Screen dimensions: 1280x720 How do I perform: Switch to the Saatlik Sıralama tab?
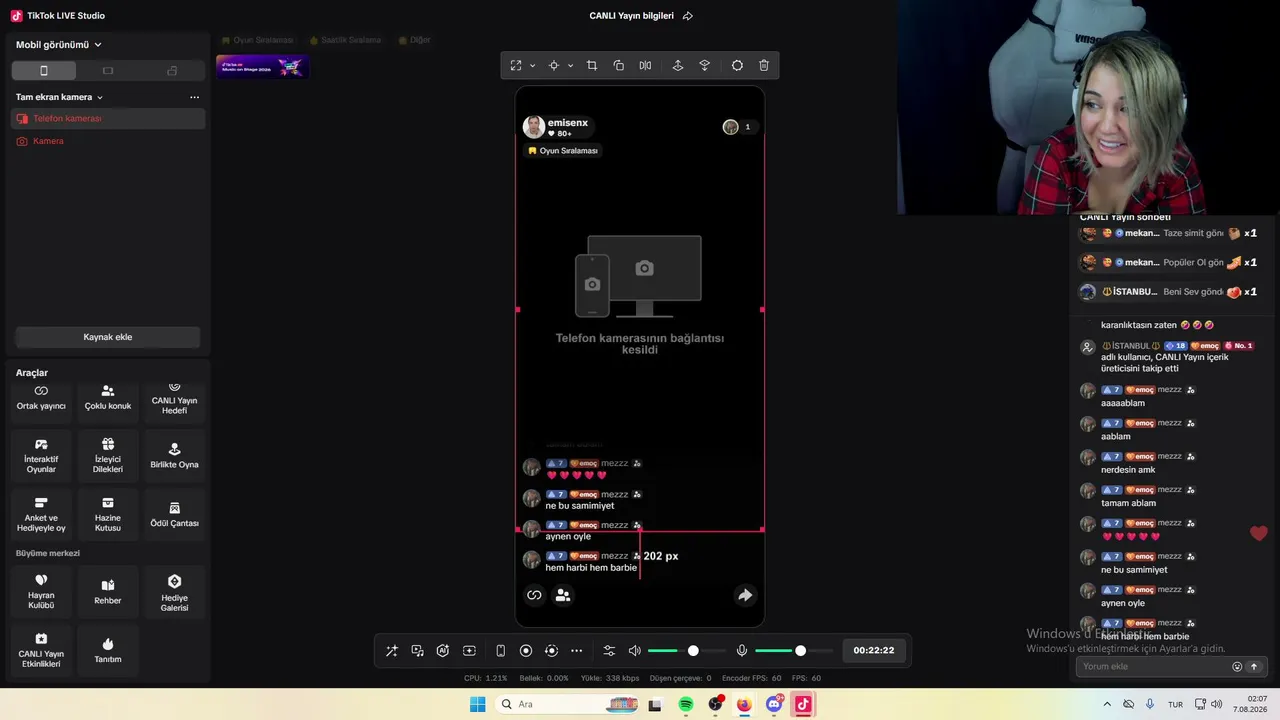pyautogui.click(x=345, y=40)
